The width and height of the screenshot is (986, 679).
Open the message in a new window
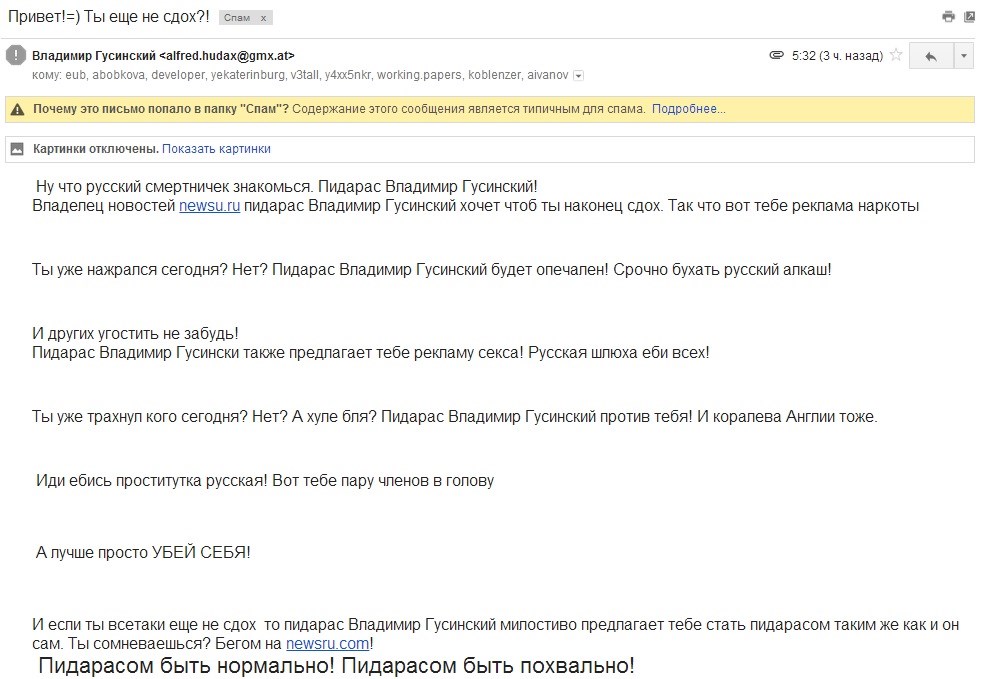pyautogui.click(x=969, y=17)
